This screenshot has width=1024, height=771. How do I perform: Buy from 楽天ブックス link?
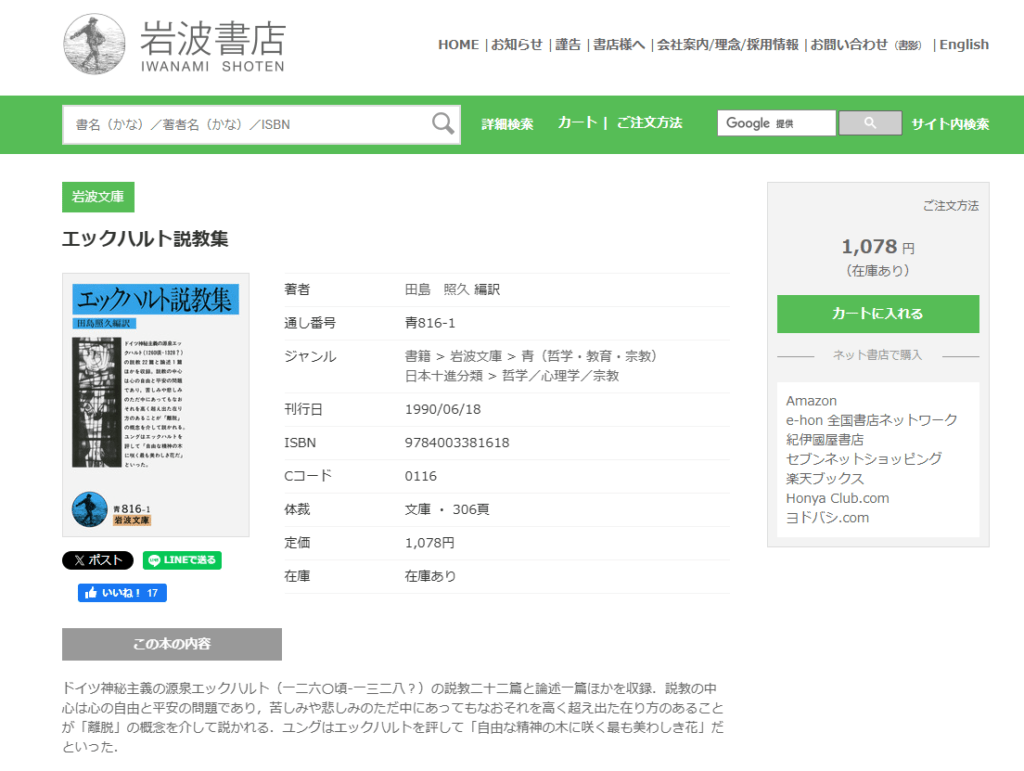click(824, 479)
